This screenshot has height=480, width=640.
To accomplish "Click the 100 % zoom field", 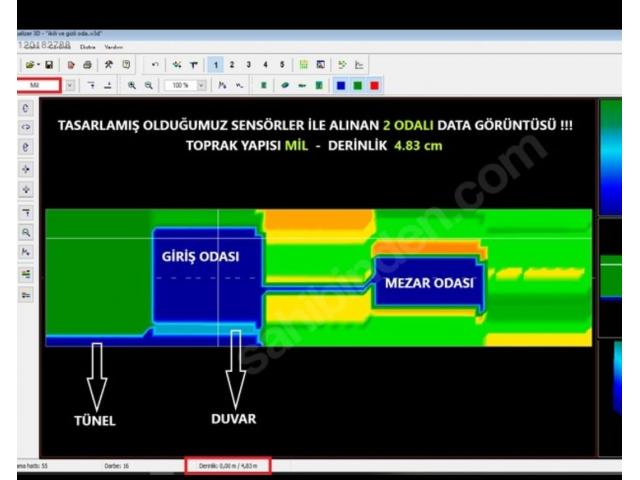I will (x=181, y=85).
